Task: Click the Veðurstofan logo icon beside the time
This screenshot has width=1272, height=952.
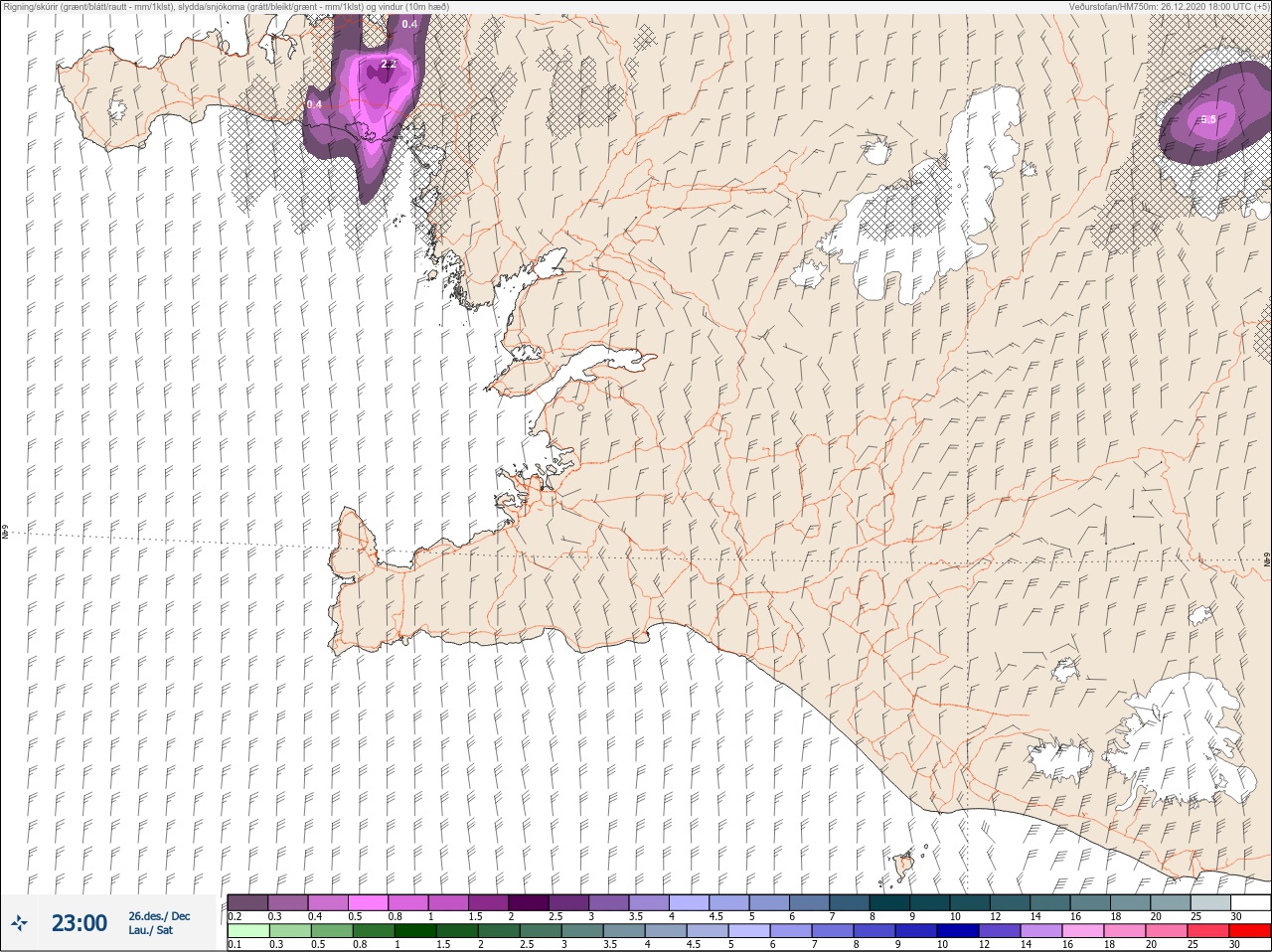Action: (x=19, y=923)
